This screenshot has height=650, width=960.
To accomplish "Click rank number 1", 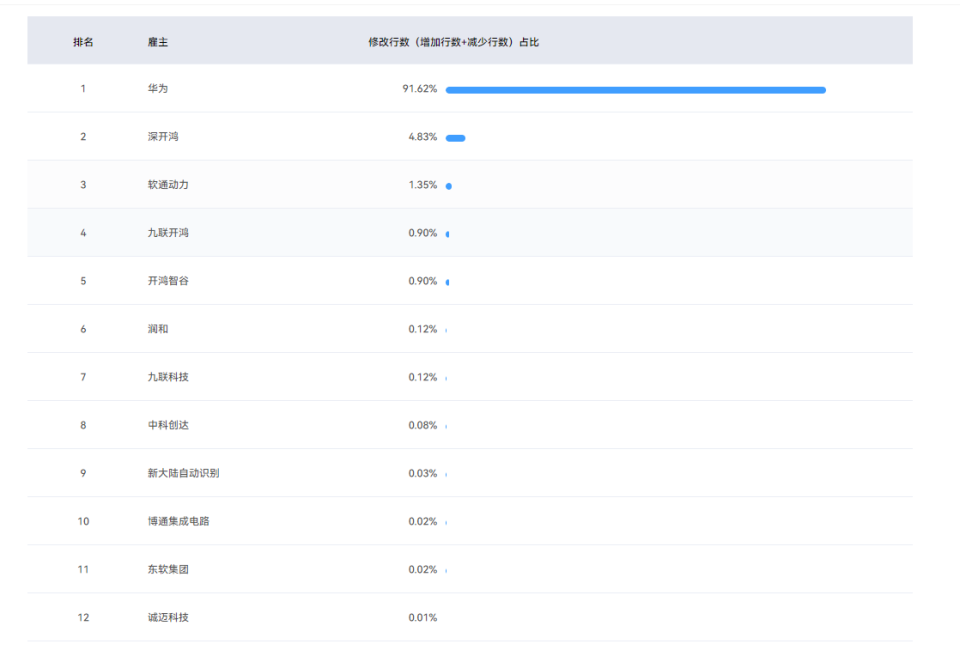I will [83, 89].
